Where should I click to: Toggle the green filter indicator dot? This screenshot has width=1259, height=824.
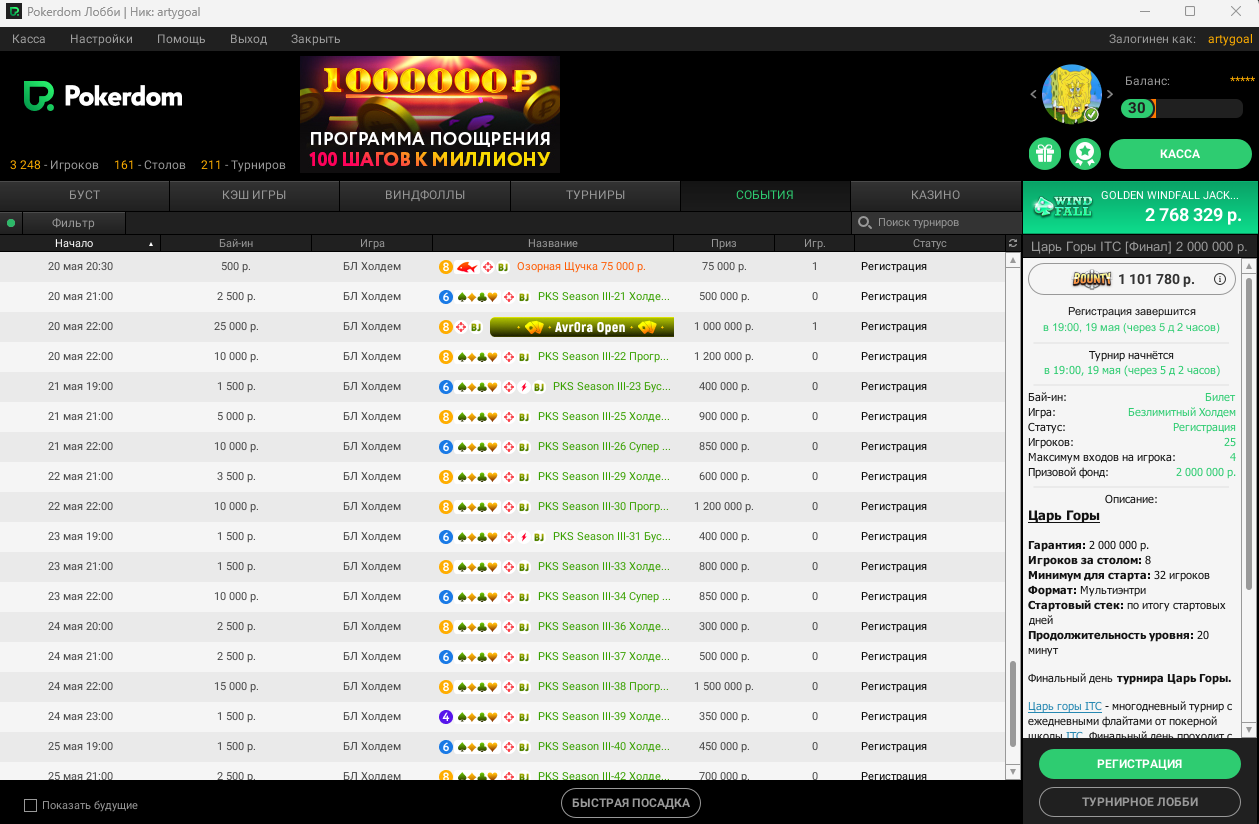pos(11,223)
